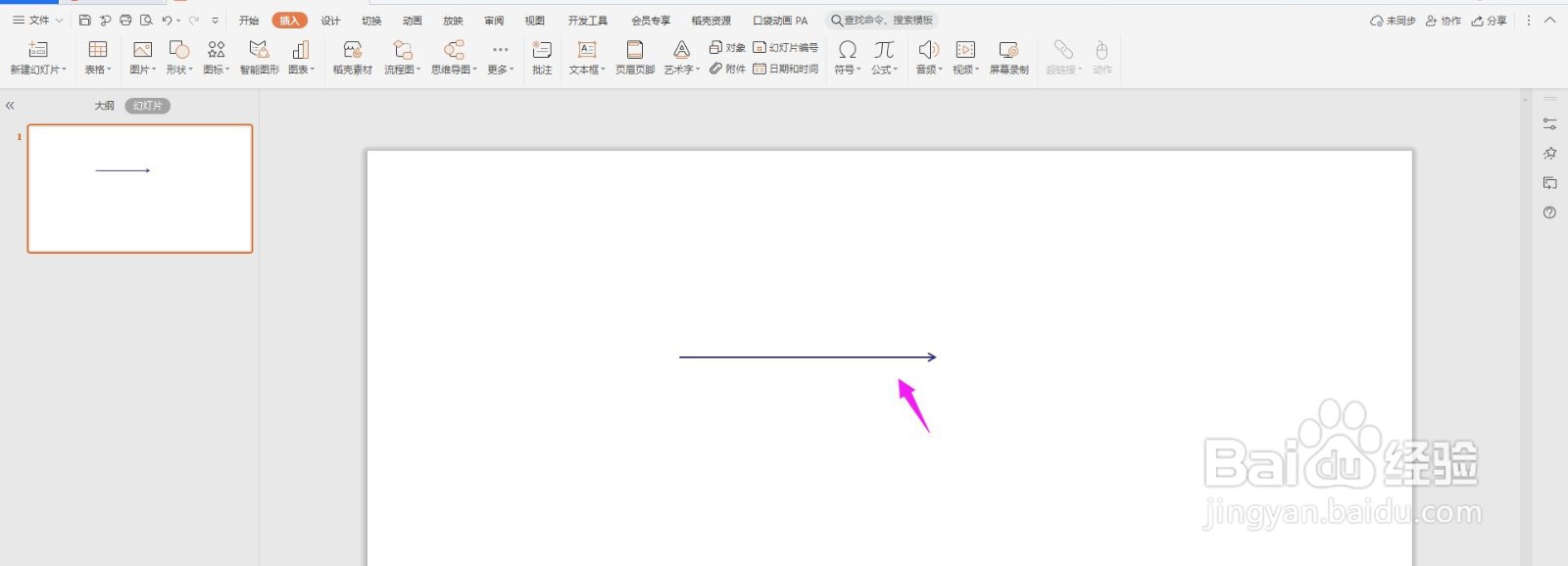Switch to the 开始 tab
1568x566 pixels.
pos(249,21)
